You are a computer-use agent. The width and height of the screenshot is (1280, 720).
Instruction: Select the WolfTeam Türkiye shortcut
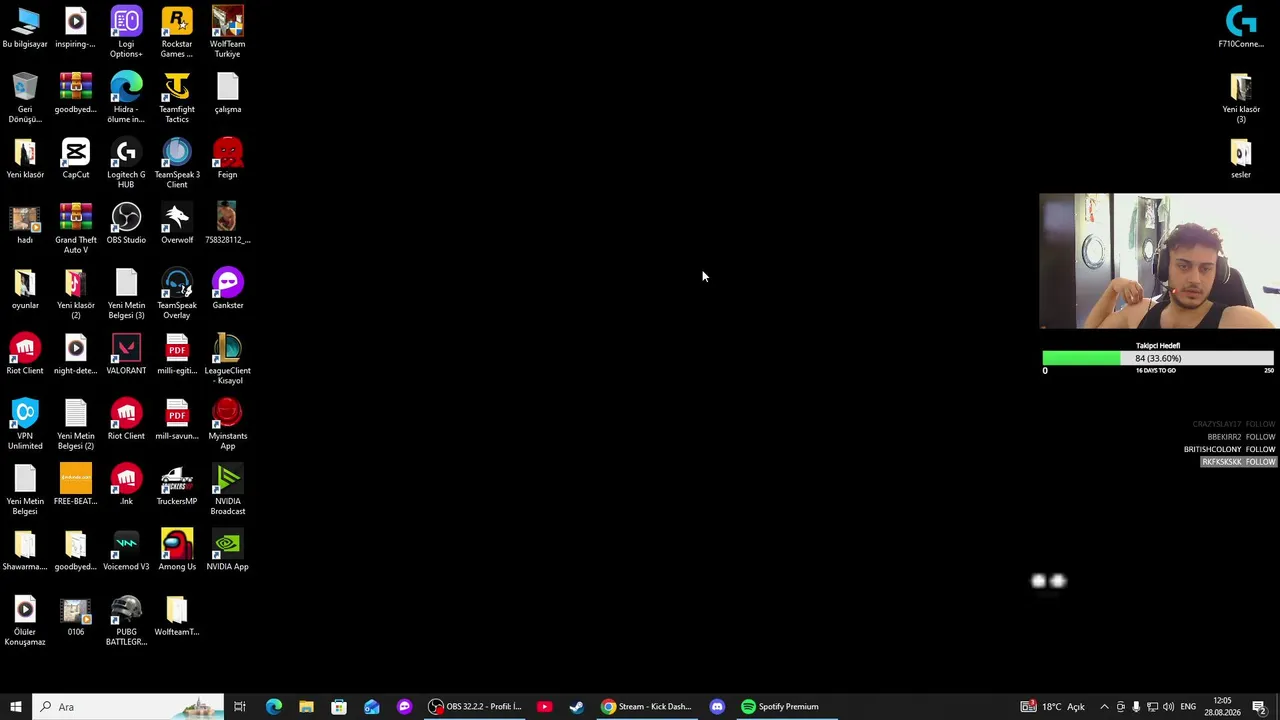228,32
